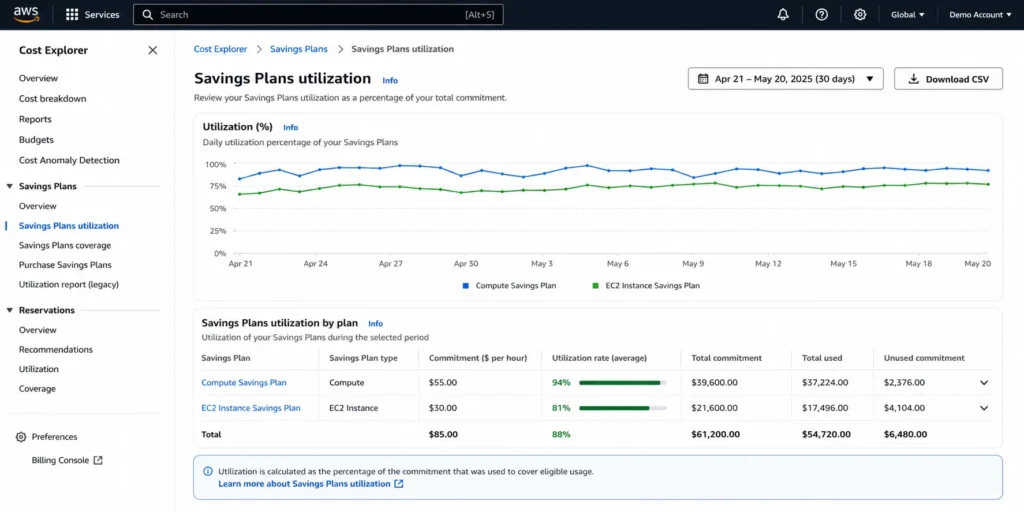The image size is (1024, 512).
Task: Open Recommendations under Reservations
Action: pyautogui.click(x=56, y=349)
